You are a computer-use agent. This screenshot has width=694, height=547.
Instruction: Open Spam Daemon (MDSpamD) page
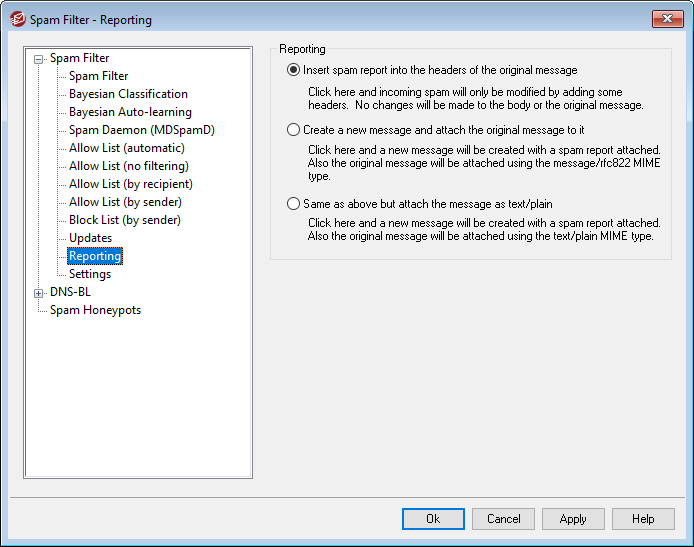pyautogui.click(x=141, y=130)
